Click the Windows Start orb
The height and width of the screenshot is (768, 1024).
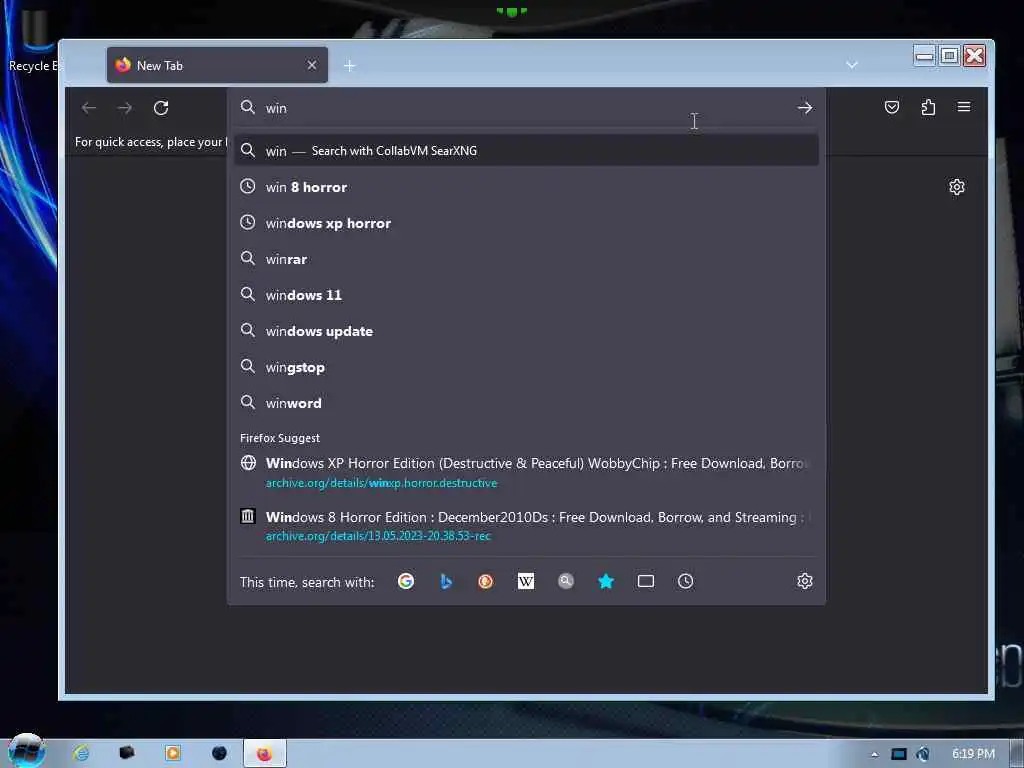click(x=26, y=751)
